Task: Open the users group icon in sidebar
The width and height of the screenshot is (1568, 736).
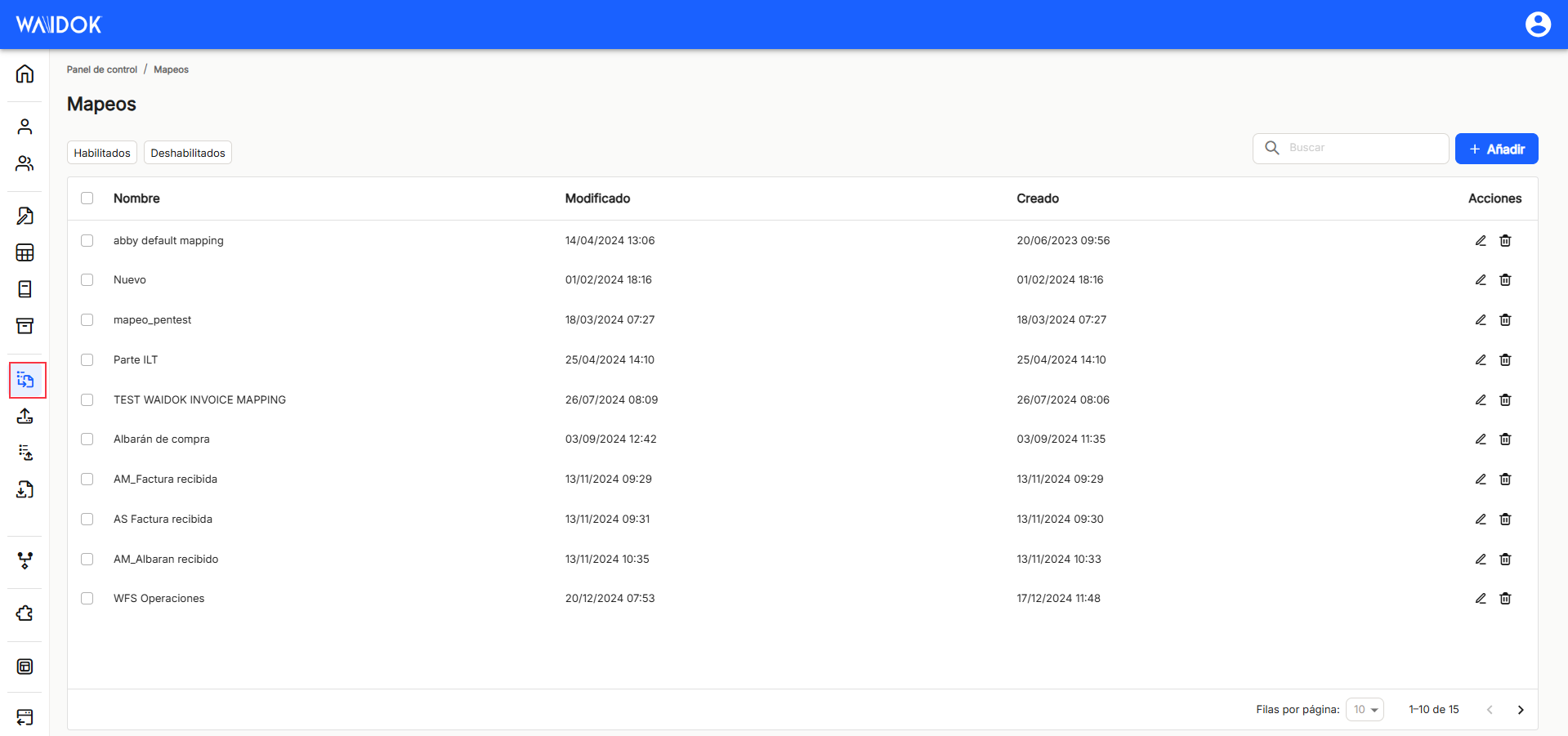Action: pos(25,163)
